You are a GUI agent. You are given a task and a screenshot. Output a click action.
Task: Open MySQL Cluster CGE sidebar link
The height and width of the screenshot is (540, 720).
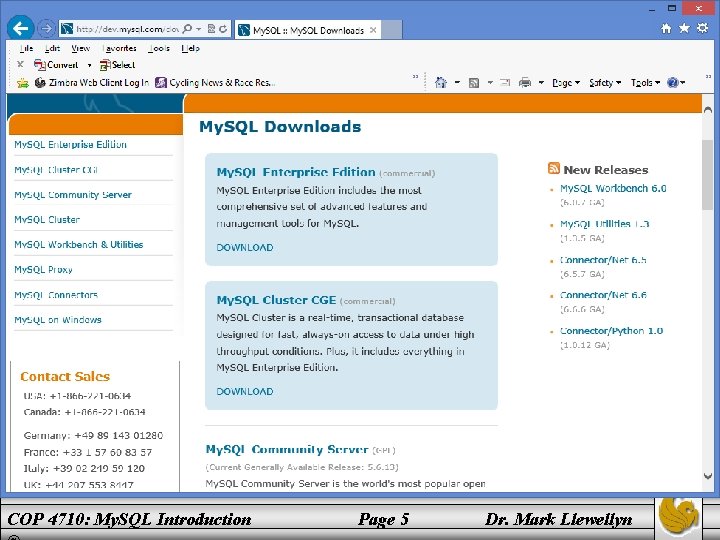[56, 169]
